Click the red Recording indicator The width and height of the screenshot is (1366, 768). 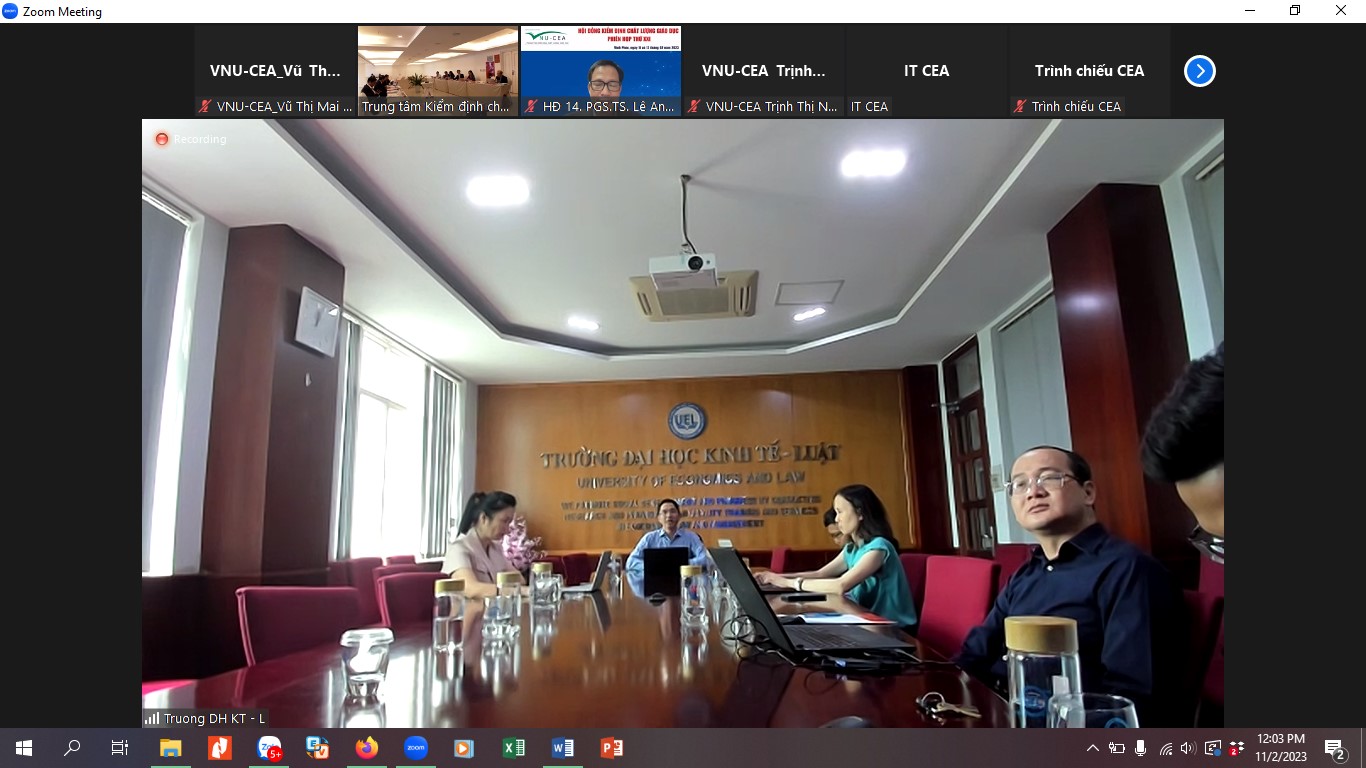pyautogui.click(x=162, y=139)
